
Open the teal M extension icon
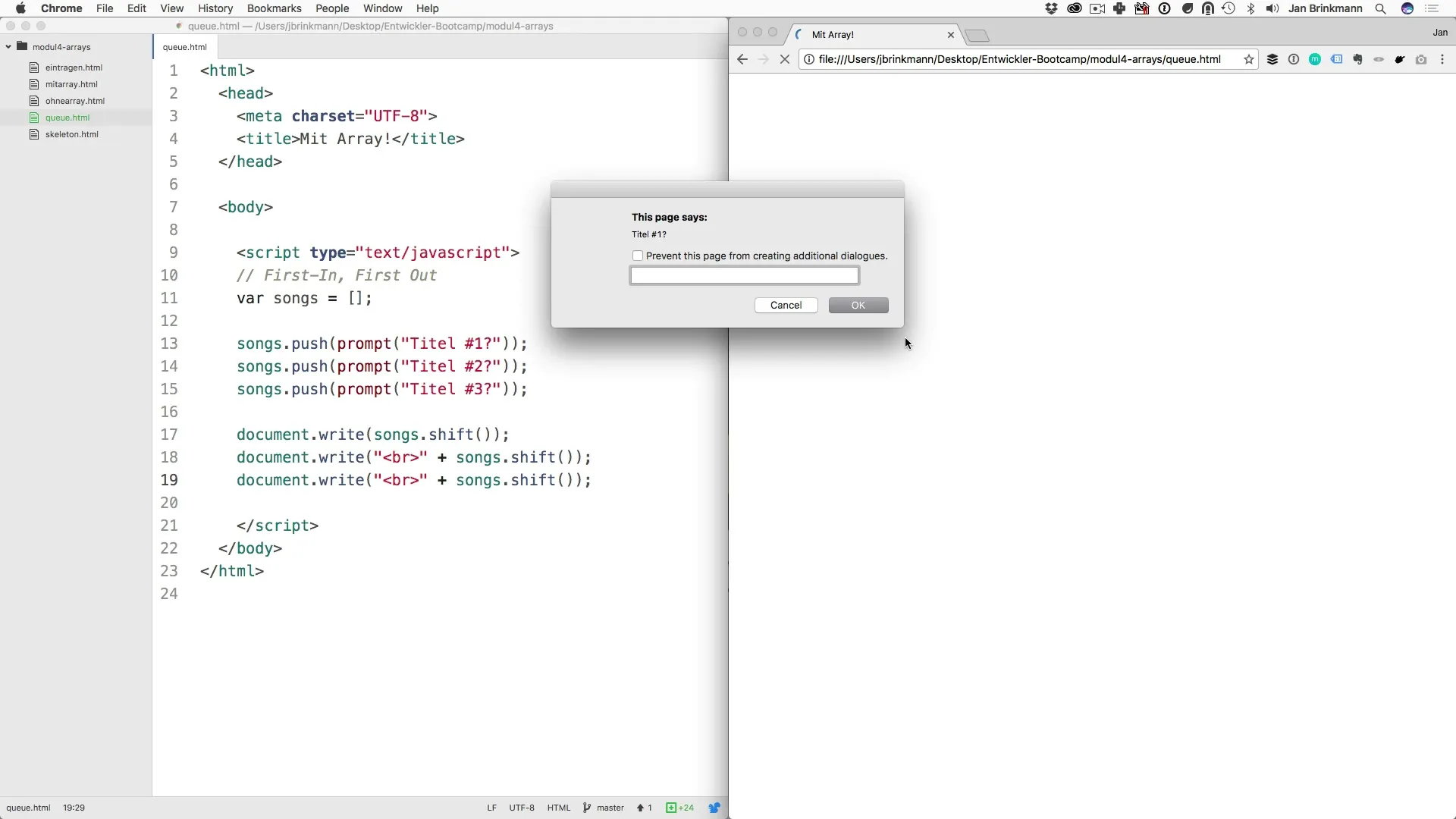(1315, 59)
